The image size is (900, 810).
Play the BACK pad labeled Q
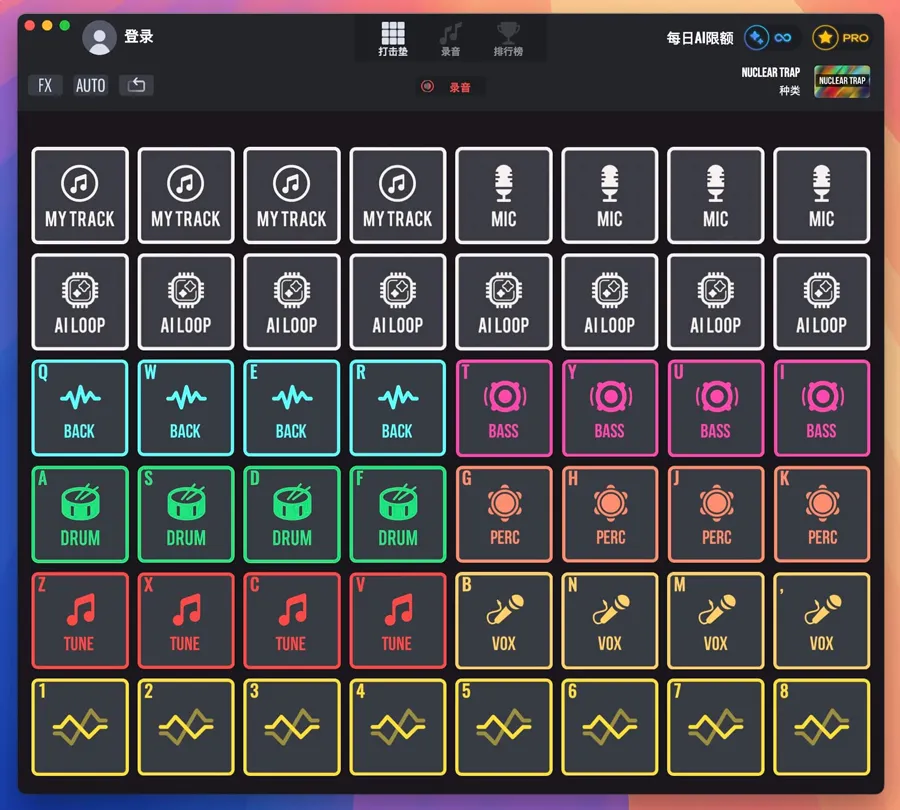tap(80, 408)
